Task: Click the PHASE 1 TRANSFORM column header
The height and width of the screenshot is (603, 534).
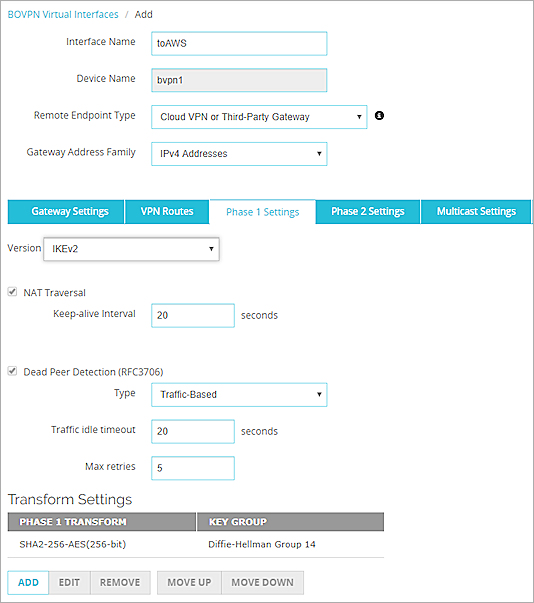Action: pos(101,522)
